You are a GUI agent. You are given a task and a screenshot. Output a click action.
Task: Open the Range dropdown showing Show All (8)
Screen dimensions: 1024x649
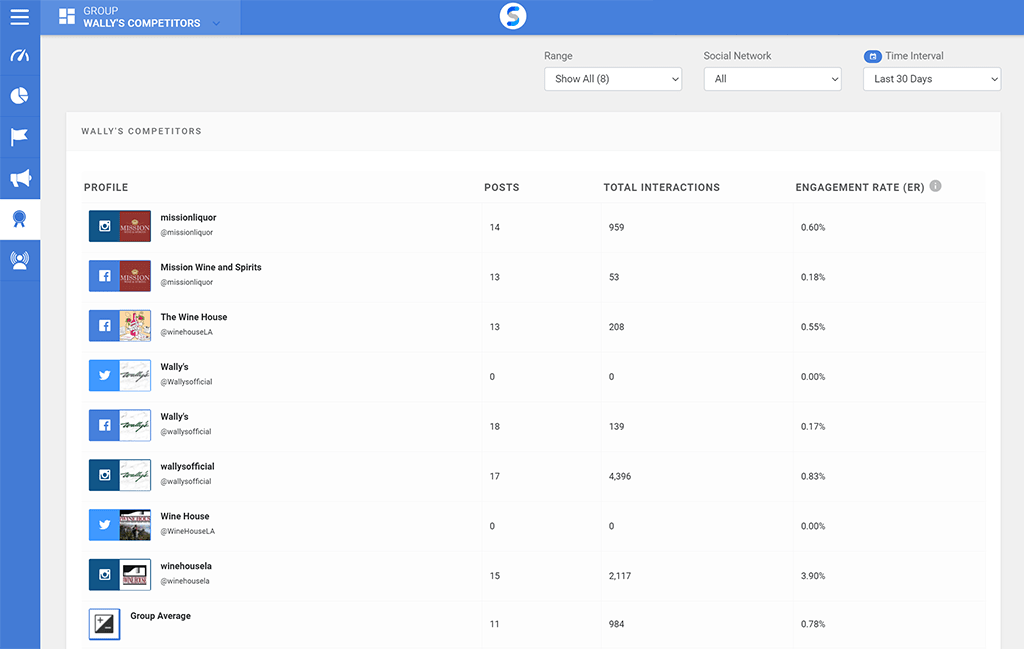613,79
